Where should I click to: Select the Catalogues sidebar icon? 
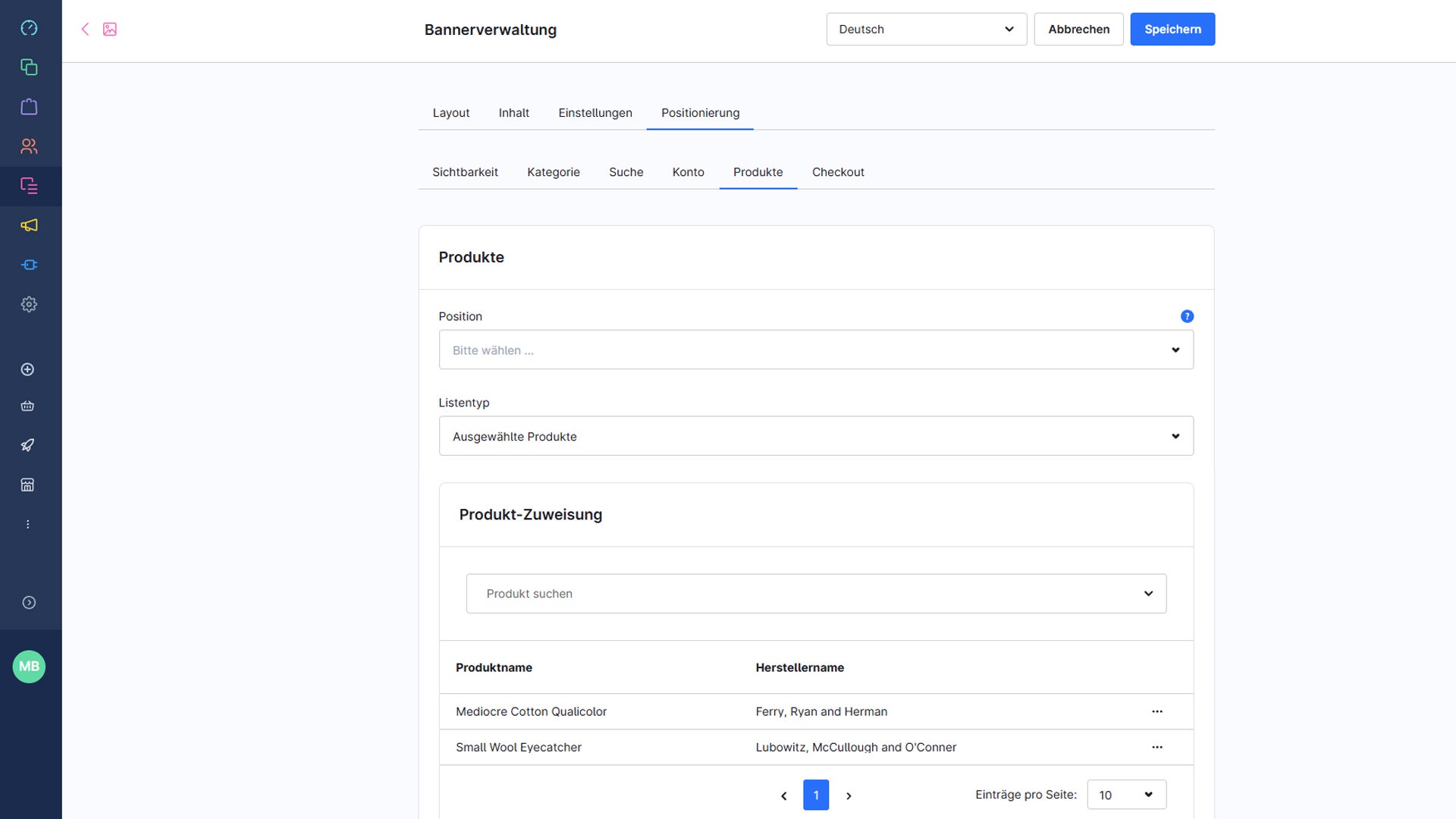(29, 67)
